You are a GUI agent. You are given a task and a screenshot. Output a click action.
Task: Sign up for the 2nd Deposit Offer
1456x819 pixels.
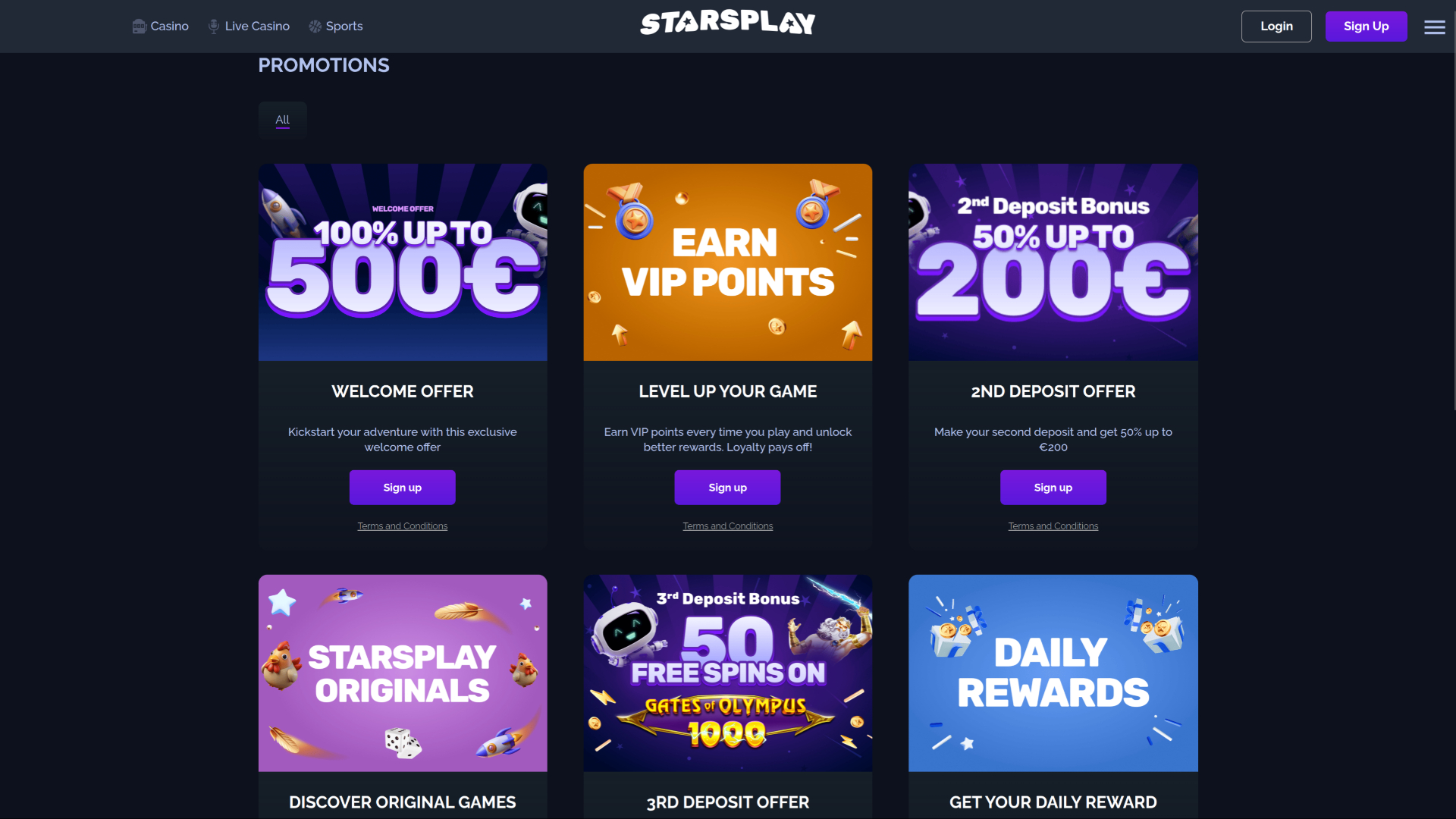[1053, 487]
